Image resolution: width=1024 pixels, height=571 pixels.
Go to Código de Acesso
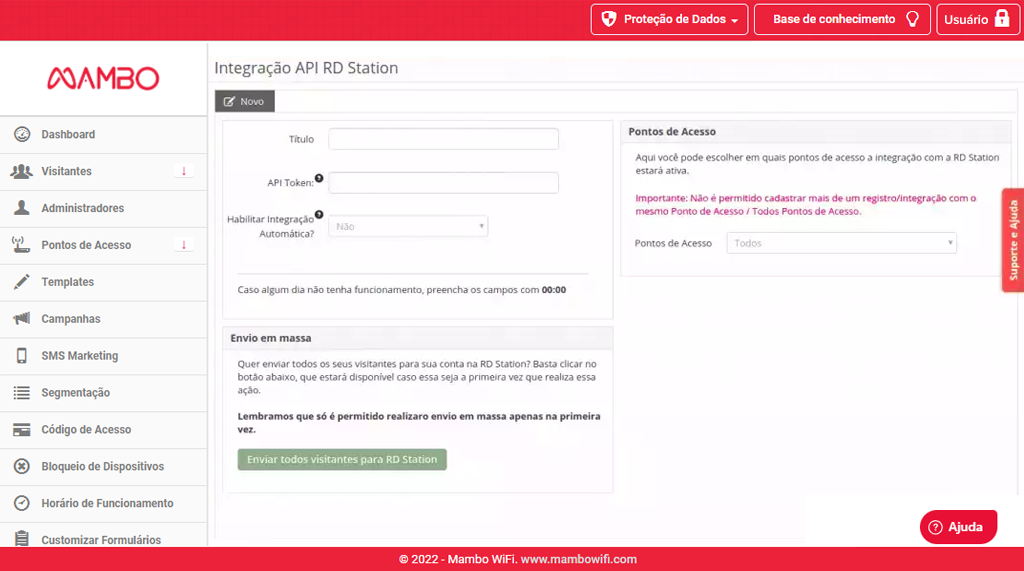[104, 430]
